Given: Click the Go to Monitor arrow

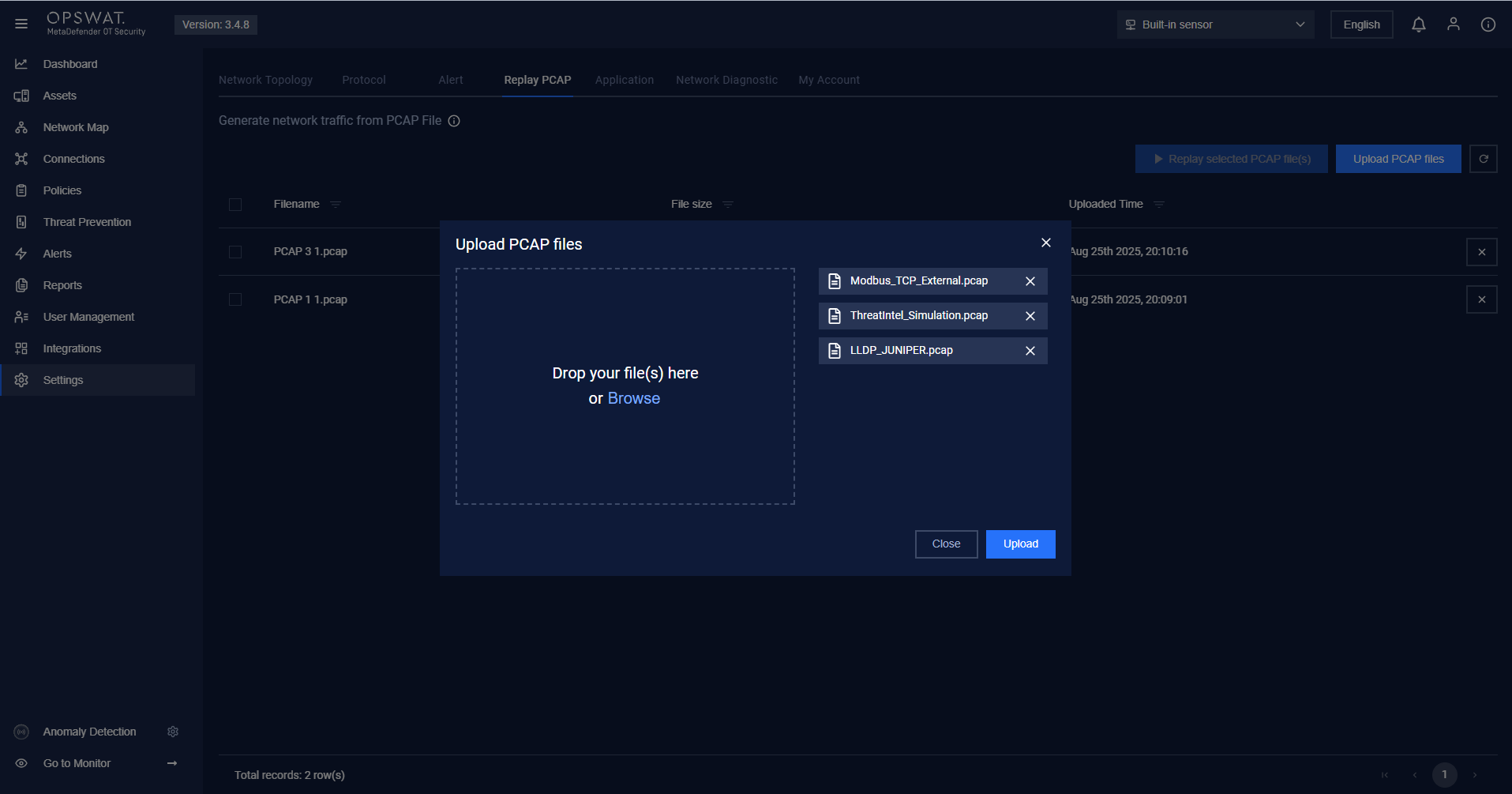Looking at the screenshot, I should 172,763.
